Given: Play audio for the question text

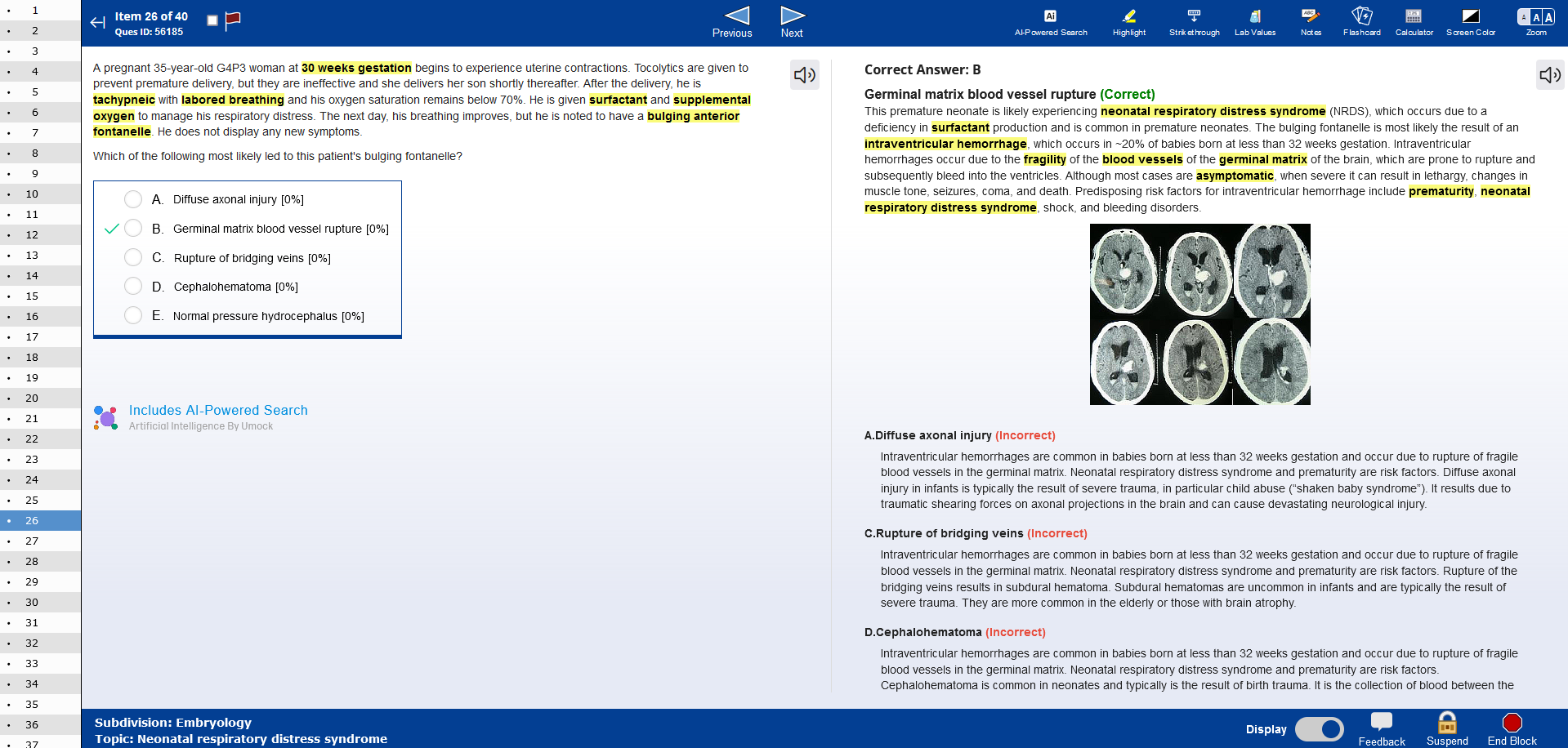Looking at the screenshot, I should 805,75.
